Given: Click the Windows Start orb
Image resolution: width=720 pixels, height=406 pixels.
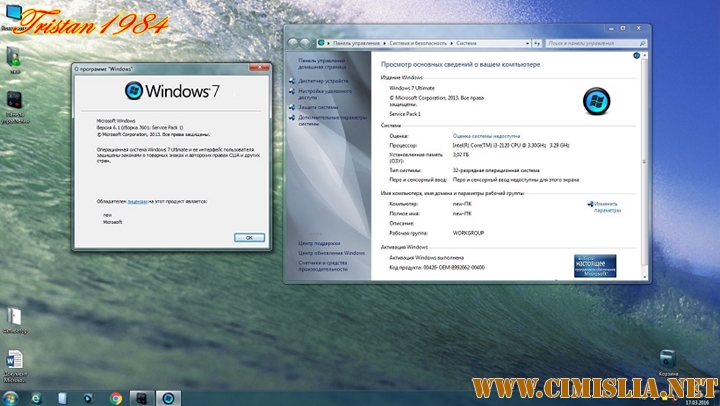Looking at the screenshot, I should [x=10, y=397].
